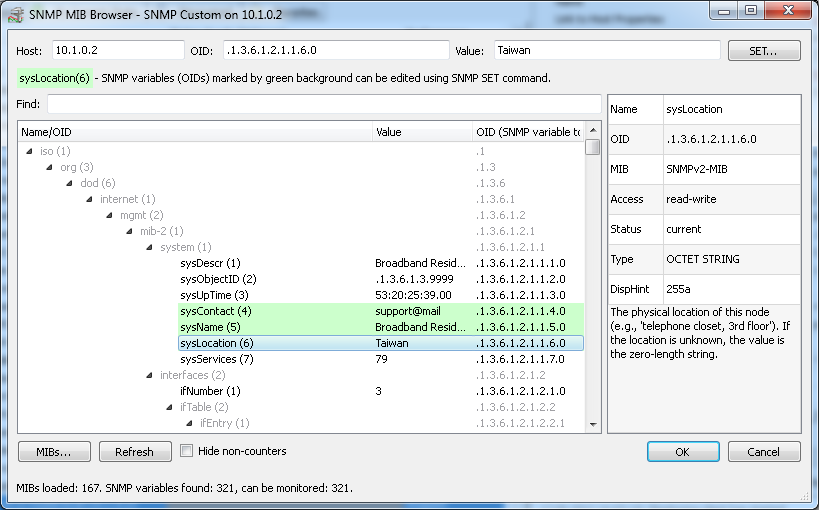Select the sysContact (4) row
The width and height of the screenshot is (819, 510).
pos(216,311)
